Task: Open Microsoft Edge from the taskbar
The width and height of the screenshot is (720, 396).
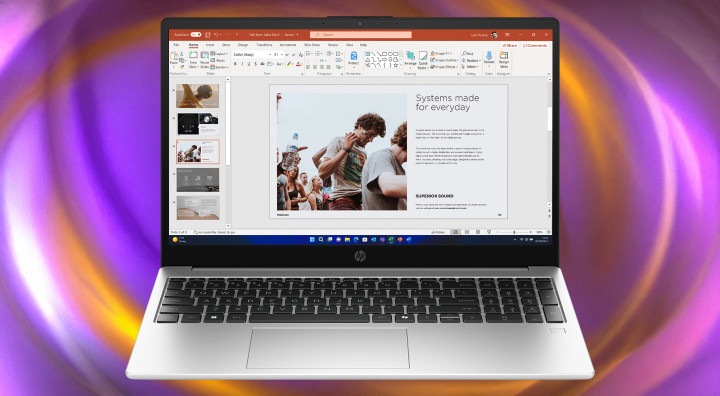Action: 356,239
